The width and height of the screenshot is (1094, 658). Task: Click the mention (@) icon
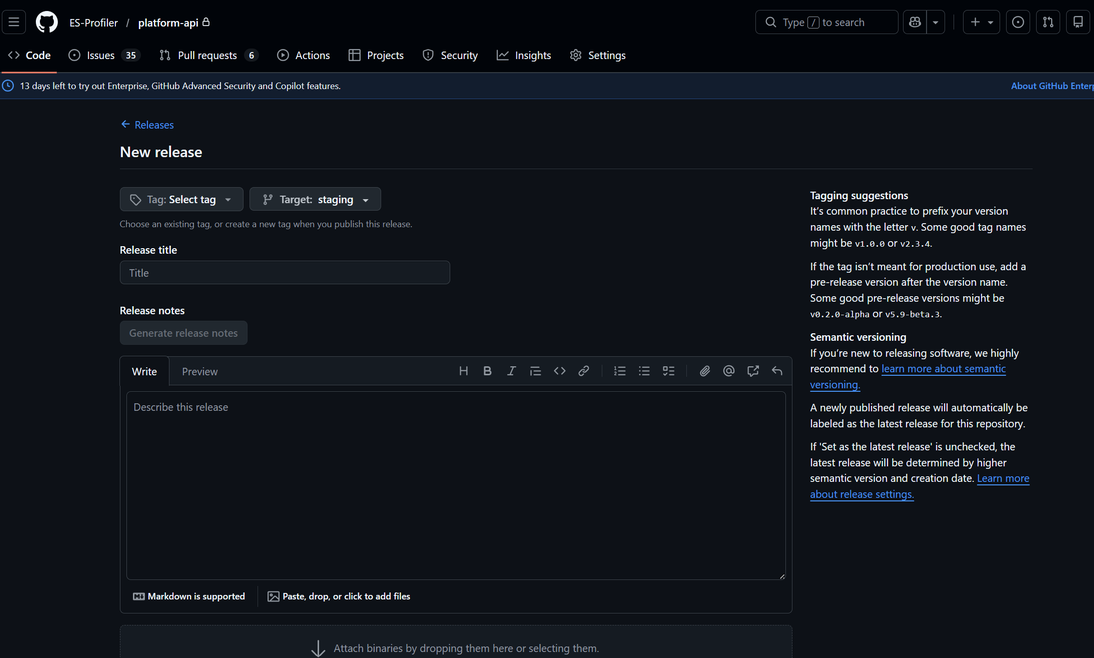pyautogui.click(x=729, y=371)
